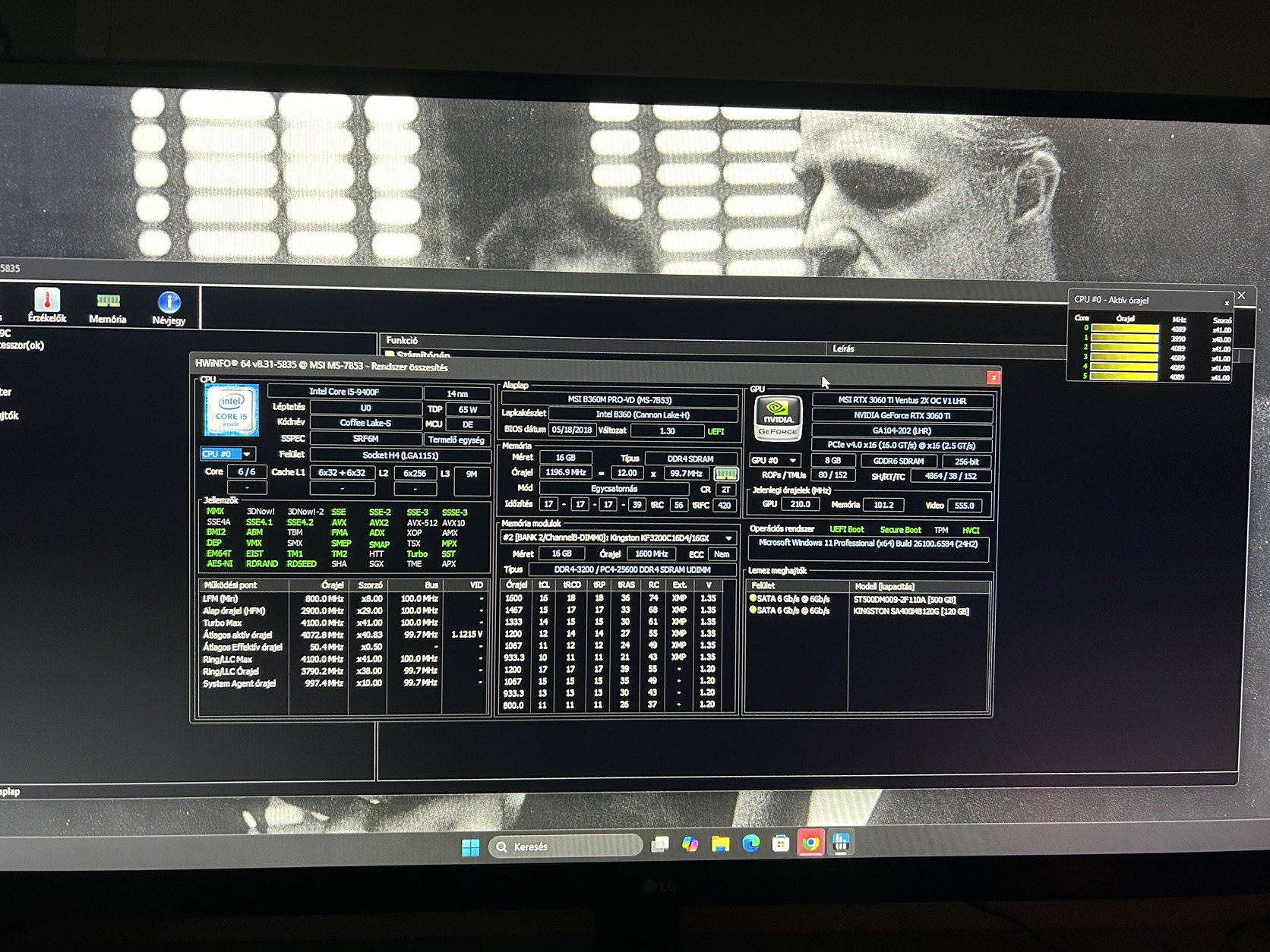Select the Turbo Max row
1270x952 pixels.
click(x=343, y=623)
